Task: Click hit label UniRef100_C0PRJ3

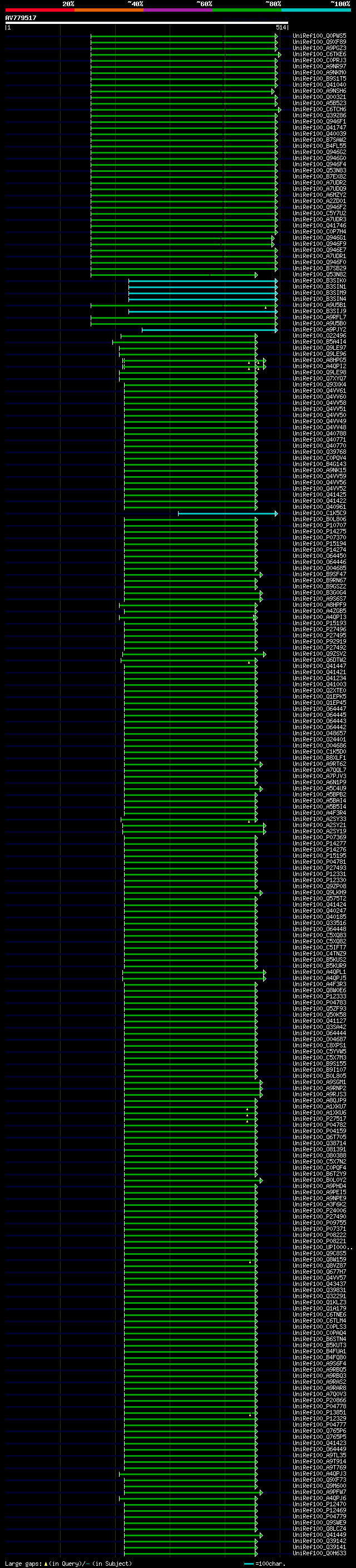Action: [319, 60]
